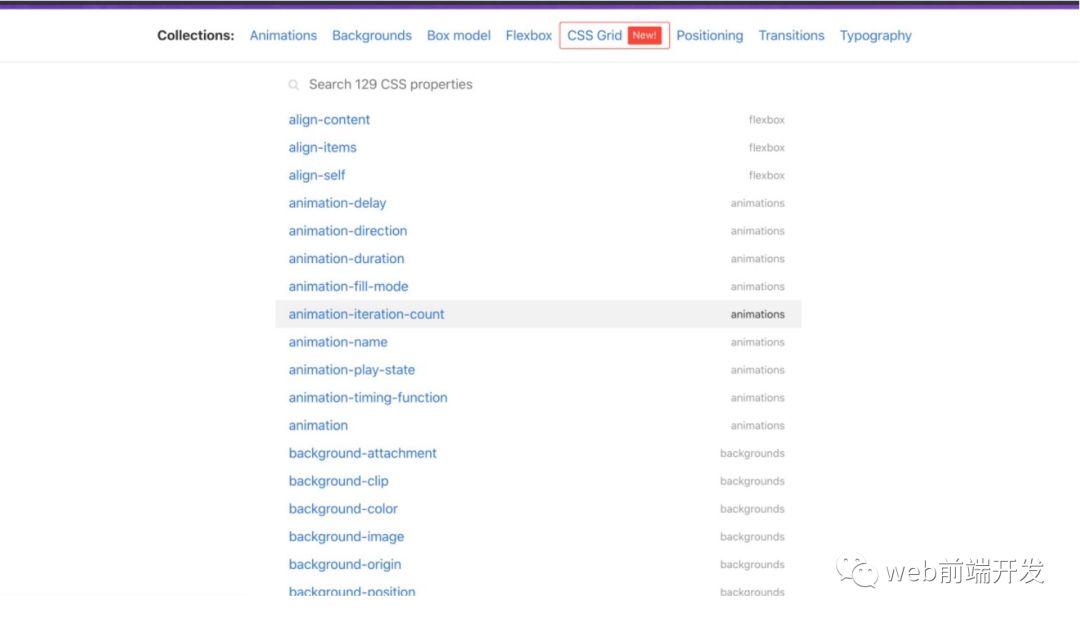Open the Animations collection
1080x619 pixels.
(x=283, y=35)
